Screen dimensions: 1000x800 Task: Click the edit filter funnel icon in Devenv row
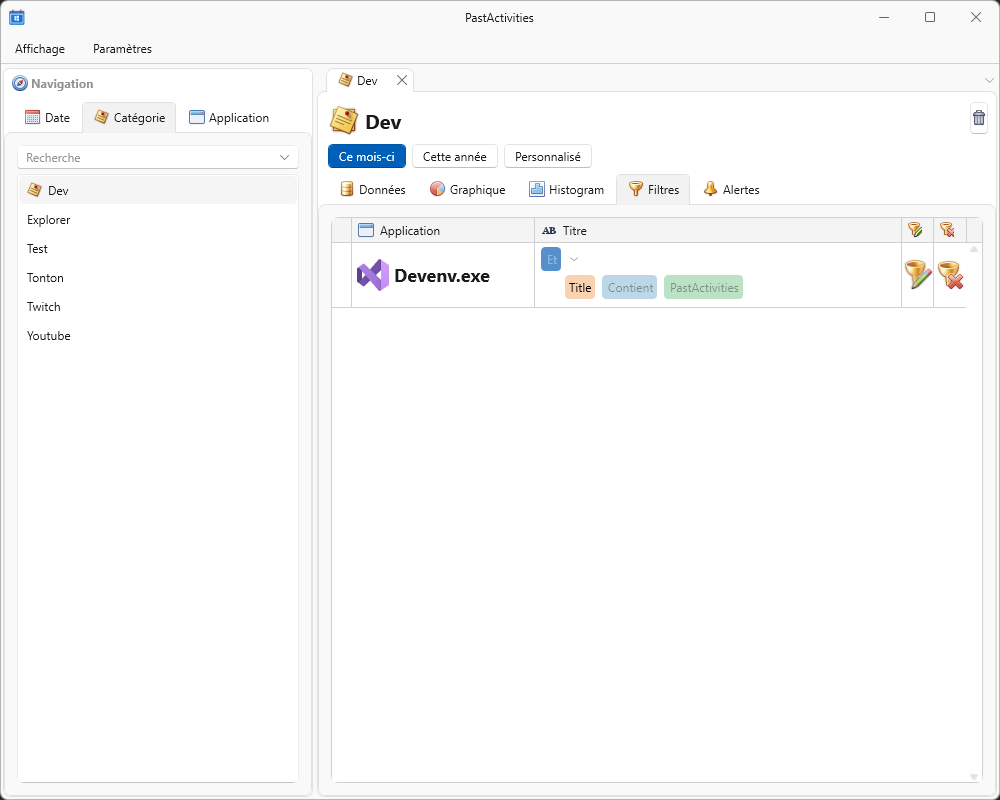[917, 275]
